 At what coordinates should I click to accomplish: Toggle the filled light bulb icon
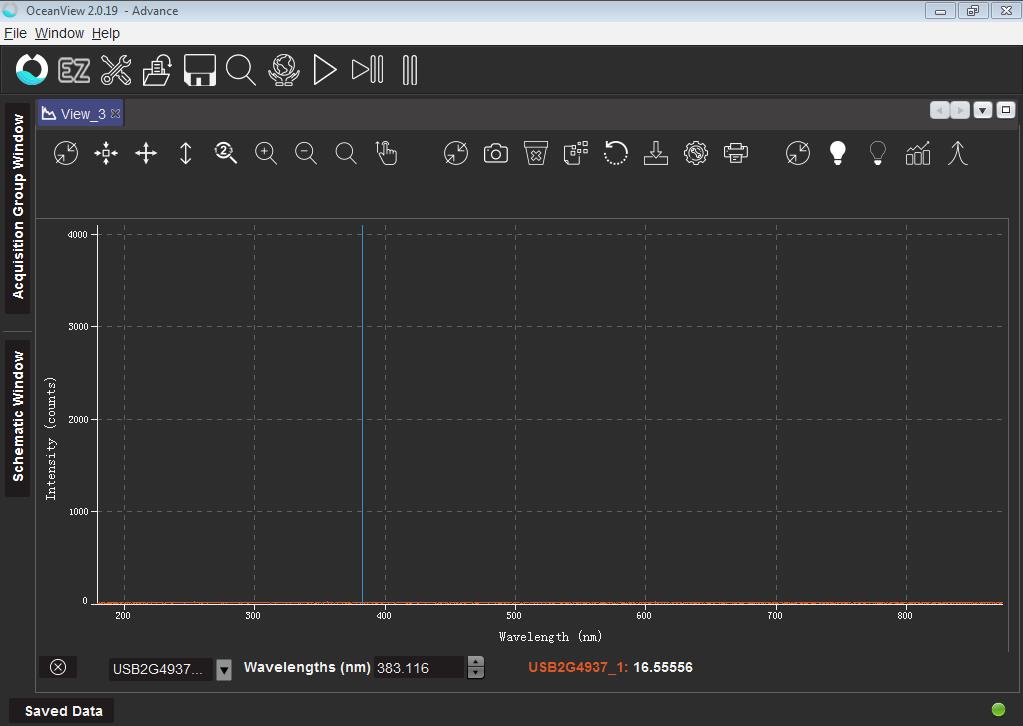coord(838,153)
